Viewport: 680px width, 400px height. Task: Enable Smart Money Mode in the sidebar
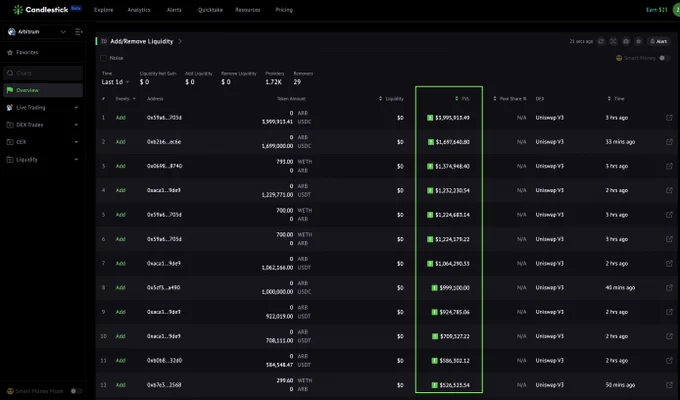(76, 391)
